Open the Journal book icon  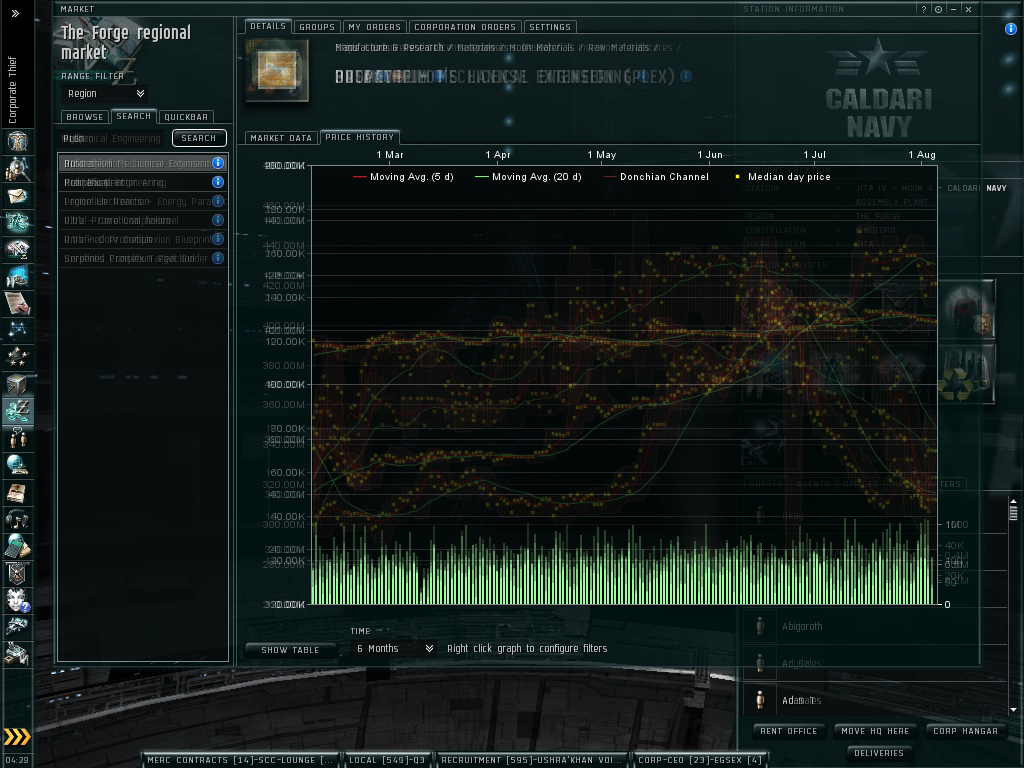coord(17,492)
